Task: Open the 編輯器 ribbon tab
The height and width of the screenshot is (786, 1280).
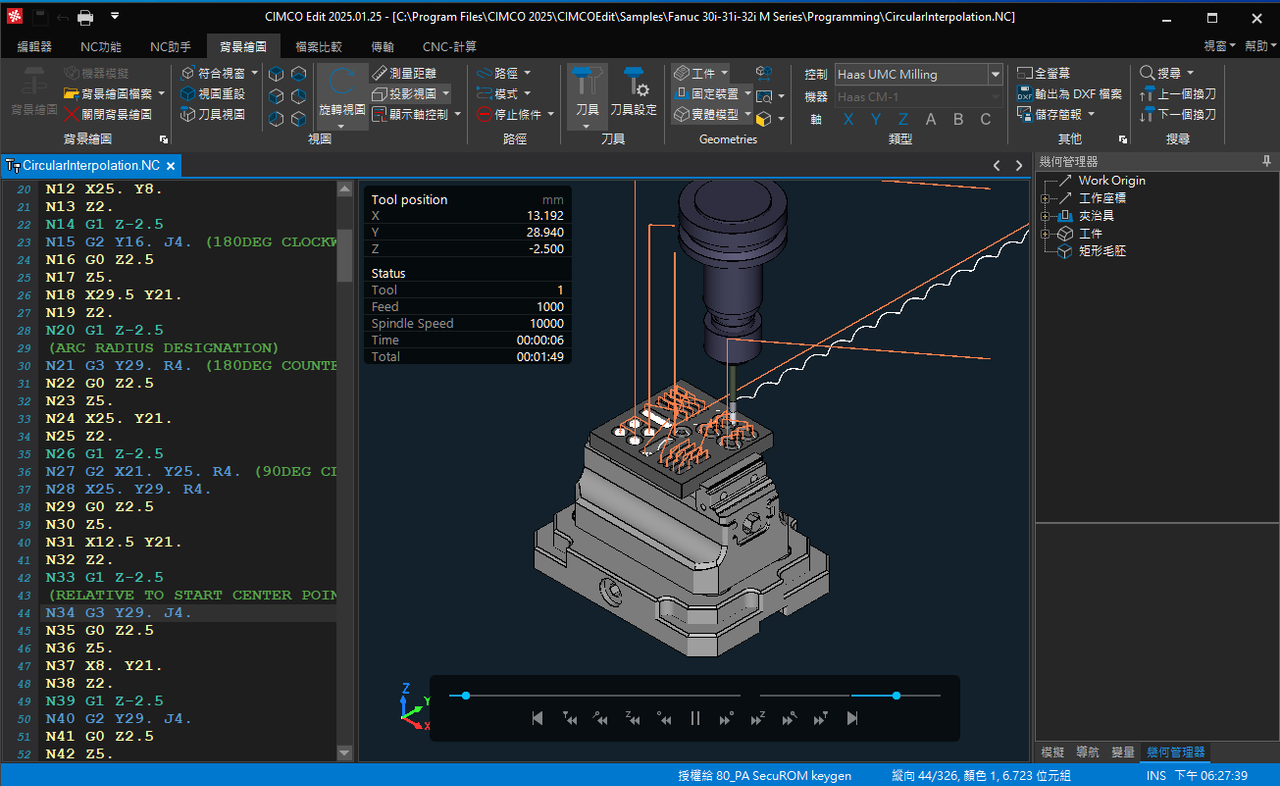Action: [x=35, y=46]
